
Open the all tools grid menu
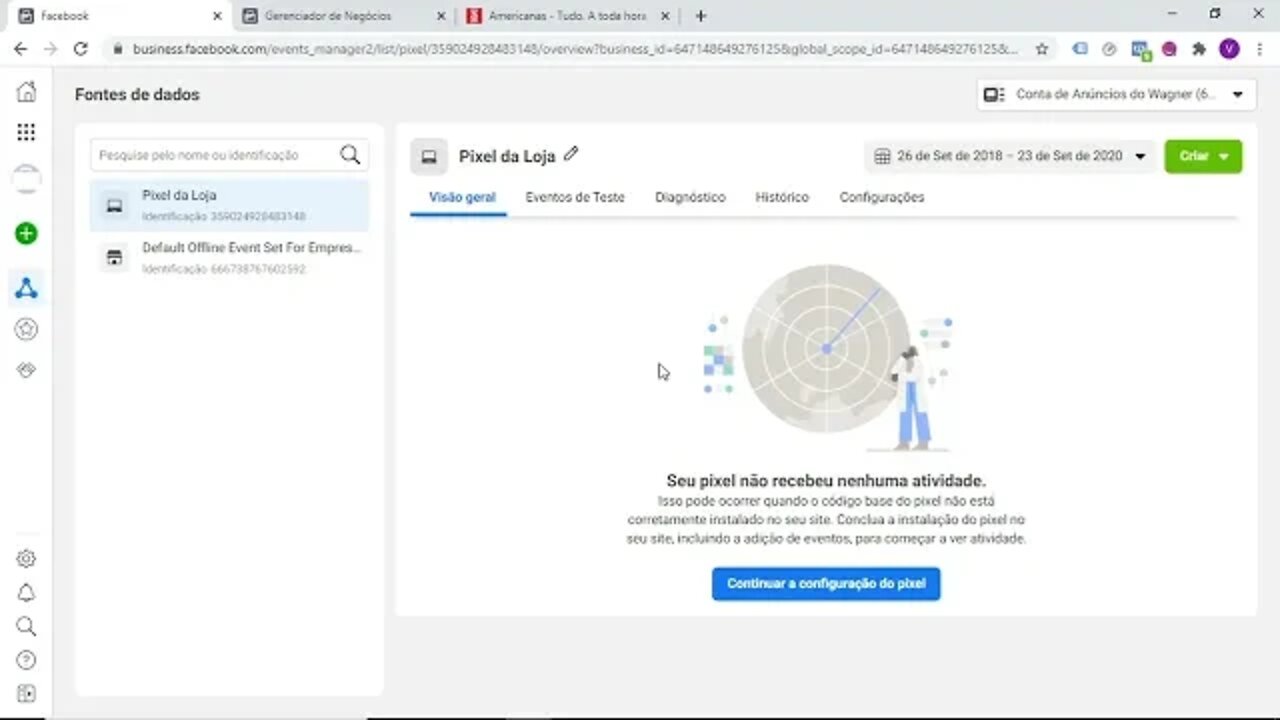tap(27, 132)
